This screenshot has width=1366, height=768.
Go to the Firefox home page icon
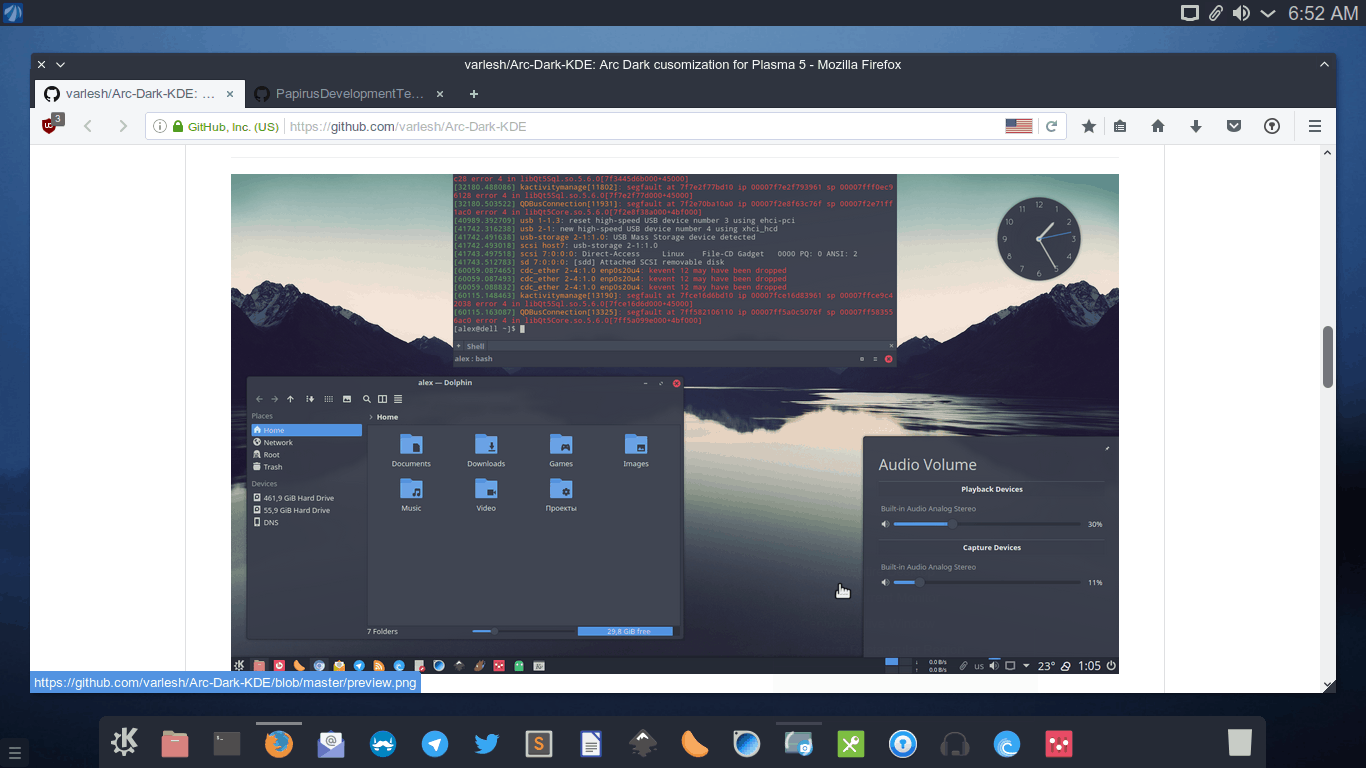pyautogui.click(x=1158, y=126)
